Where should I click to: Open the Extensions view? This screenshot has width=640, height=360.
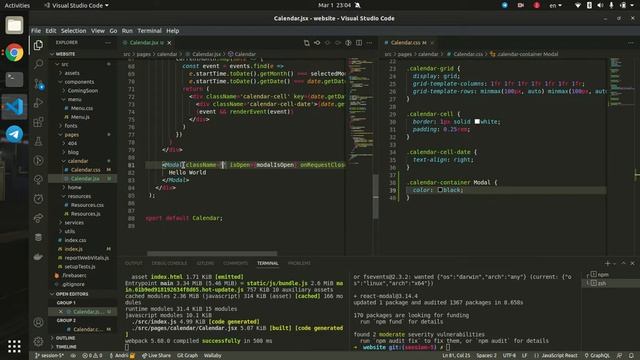[x=38, y=122]
